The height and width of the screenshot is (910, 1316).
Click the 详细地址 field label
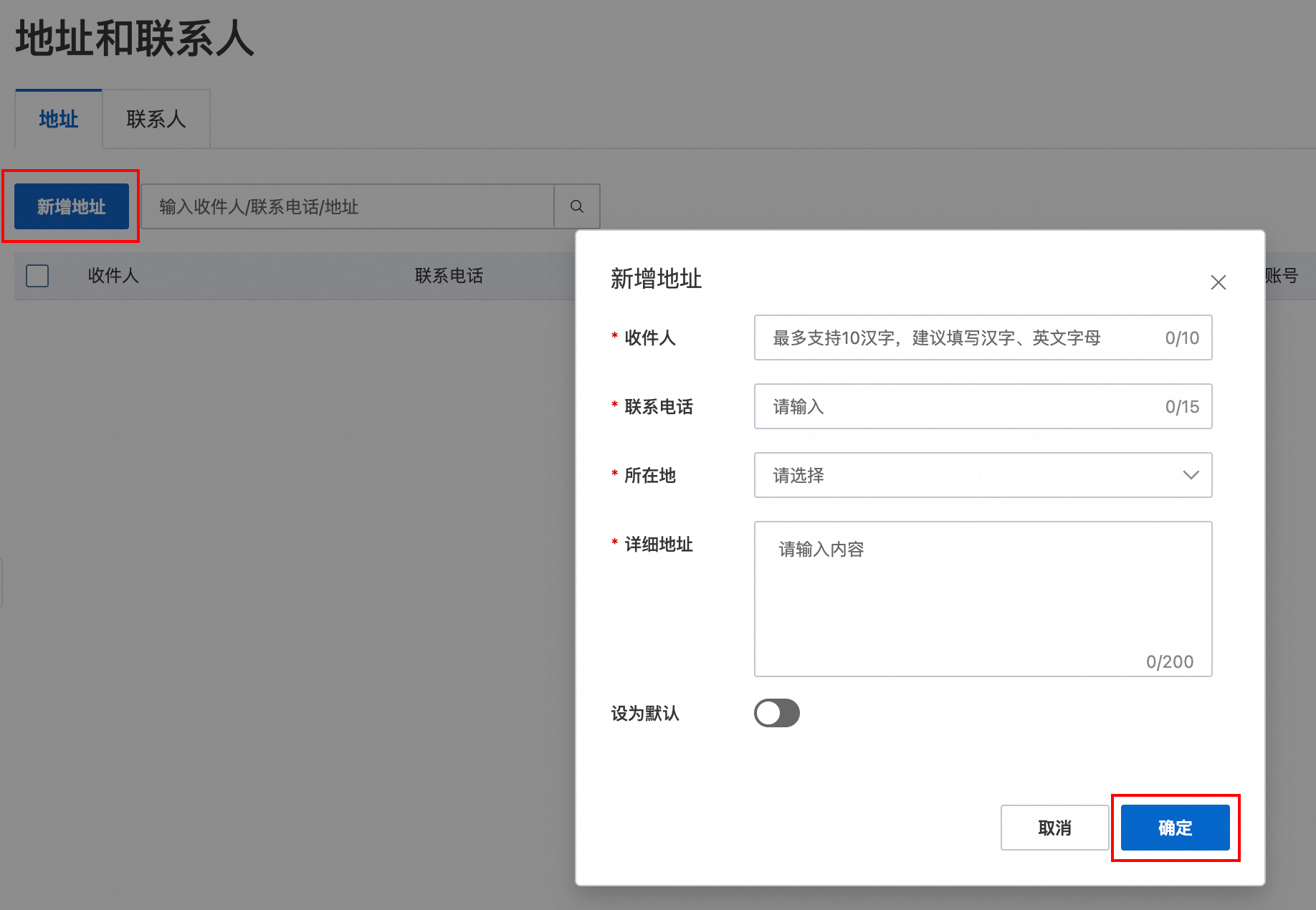coord(659,545)
